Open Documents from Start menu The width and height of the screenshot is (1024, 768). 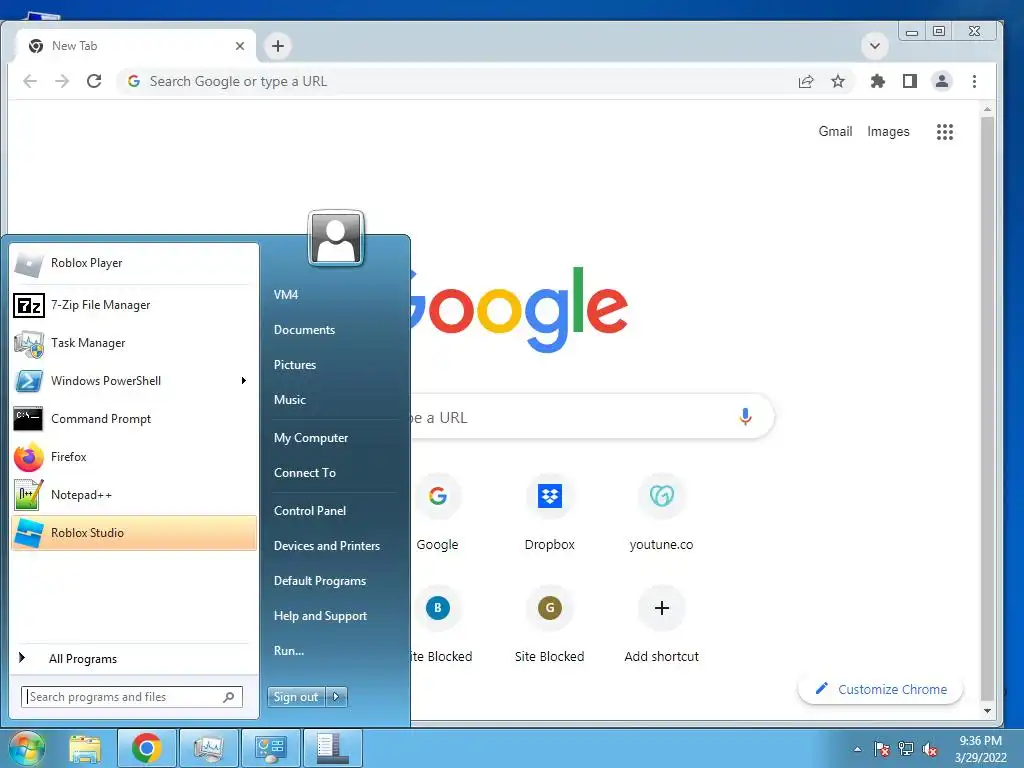click(304, 330)
